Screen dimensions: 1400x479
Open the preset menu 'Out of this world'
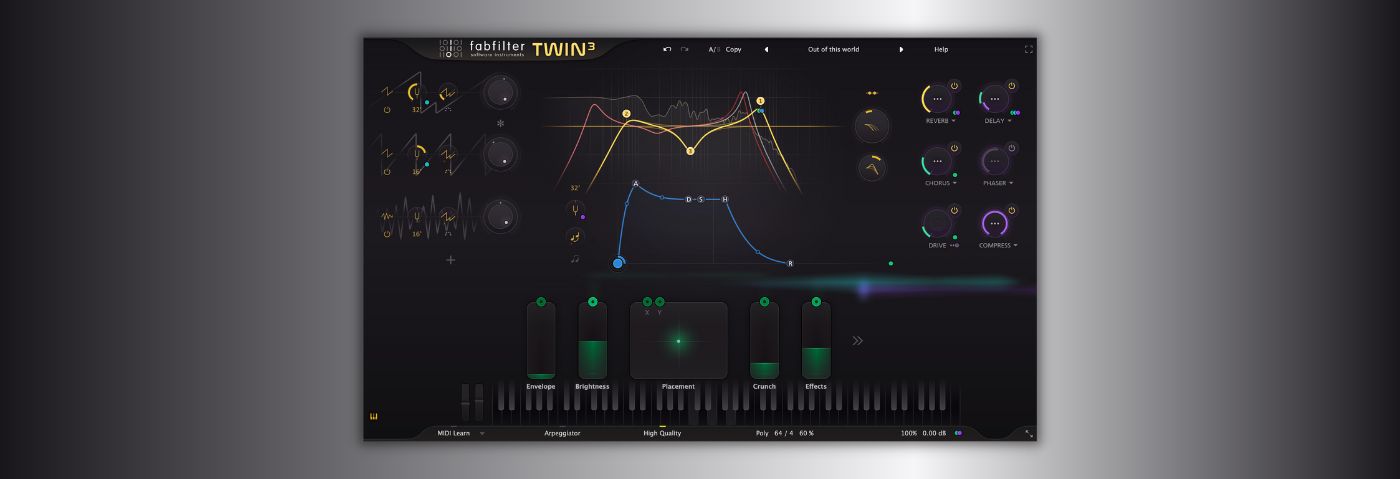click(x=833, y=49)
